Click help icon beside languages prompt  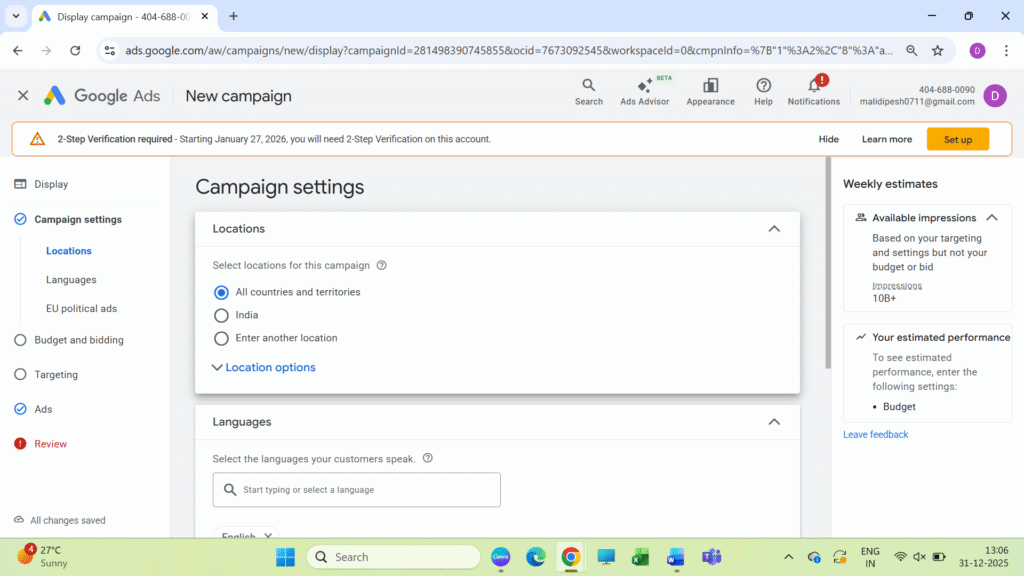(x=428, y=458)
